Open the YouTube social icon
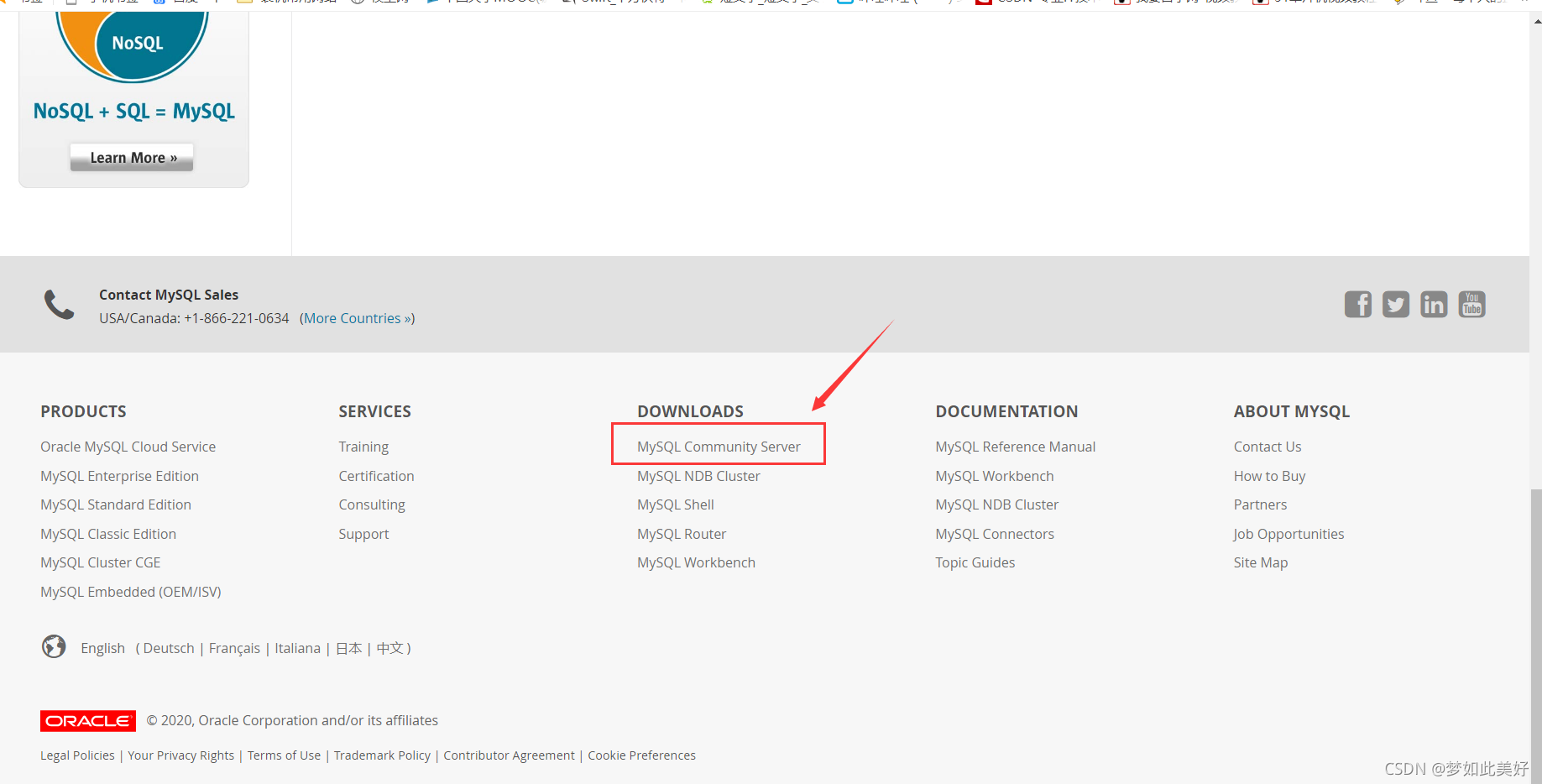This screenshot has width=1542, height=784. (x=1472, y=304)
